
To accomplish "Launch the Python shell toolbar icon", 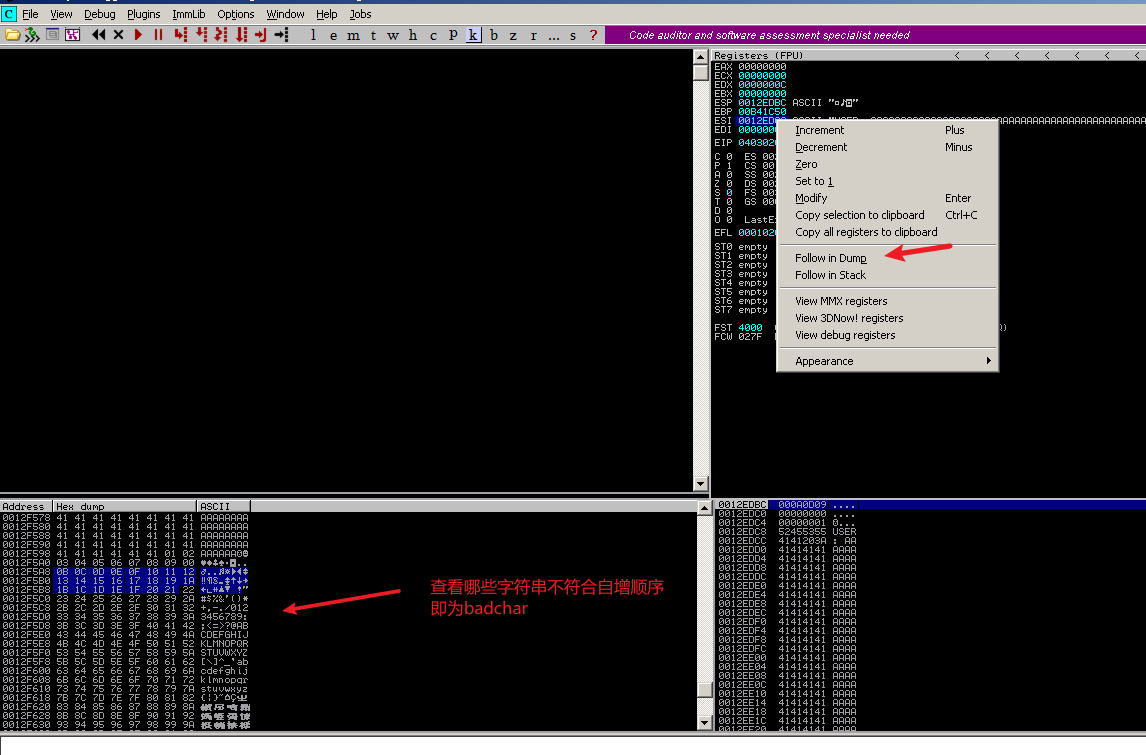I will [x=32, y=34].
